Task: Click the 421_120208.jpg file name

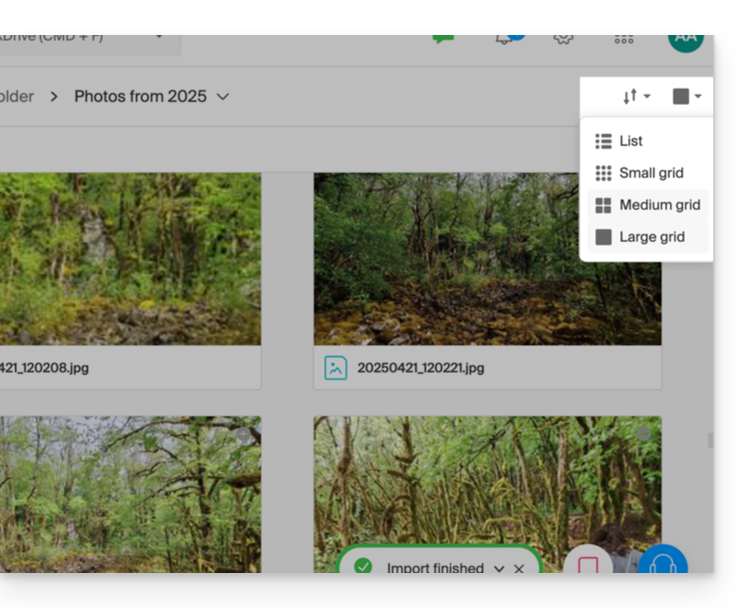Action: click(x=44, y=368)
